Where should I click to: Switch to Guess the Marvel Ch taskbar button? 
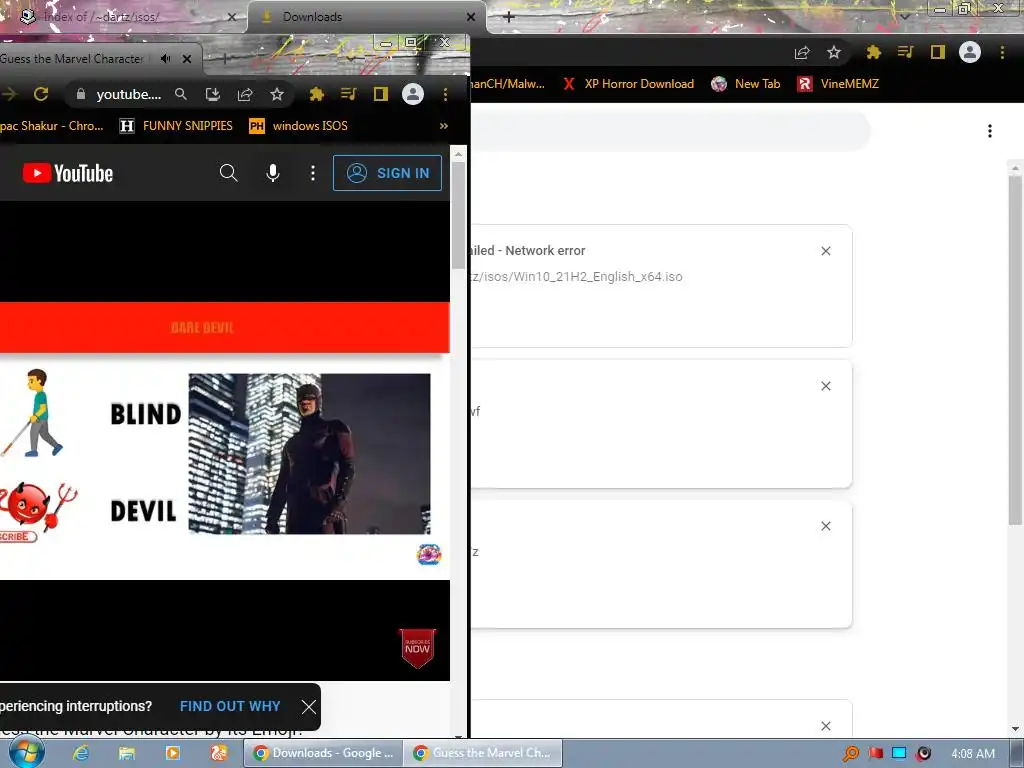tap(483, 754)
